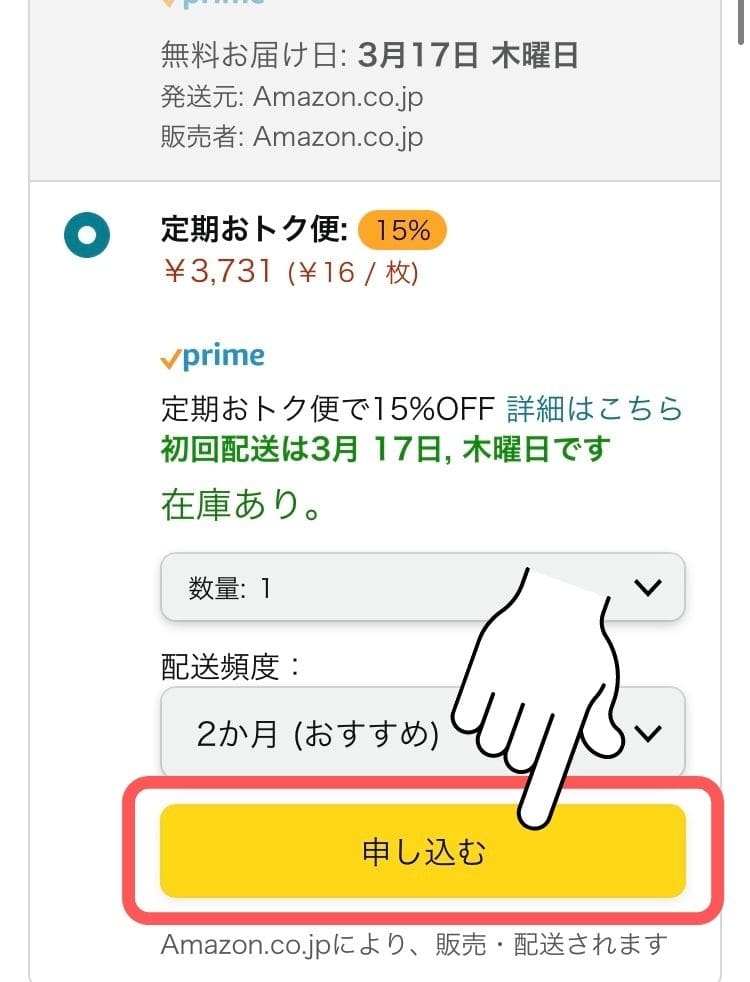Click the 販売者: Amazon.co.jp seller text
750x982 pixels.
(x=292, y=137)
